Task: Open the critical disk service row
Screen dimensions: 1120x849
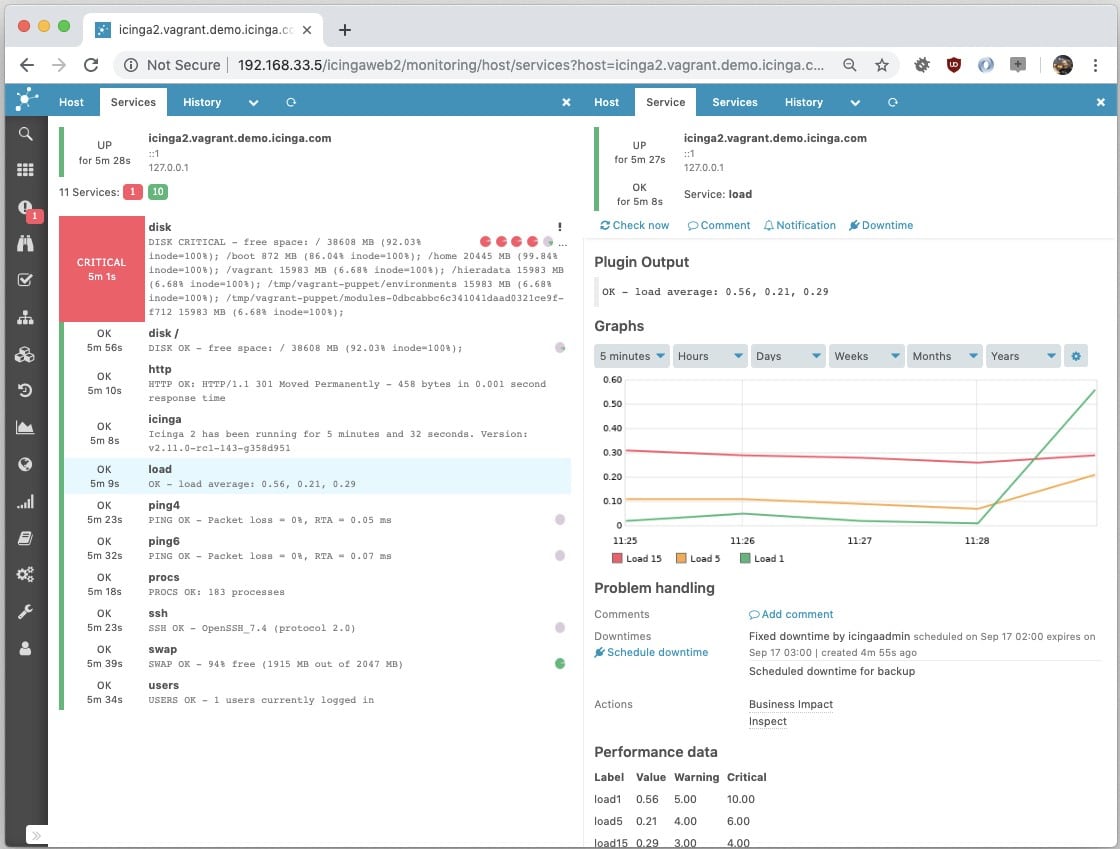Action: tap(315, 269)
